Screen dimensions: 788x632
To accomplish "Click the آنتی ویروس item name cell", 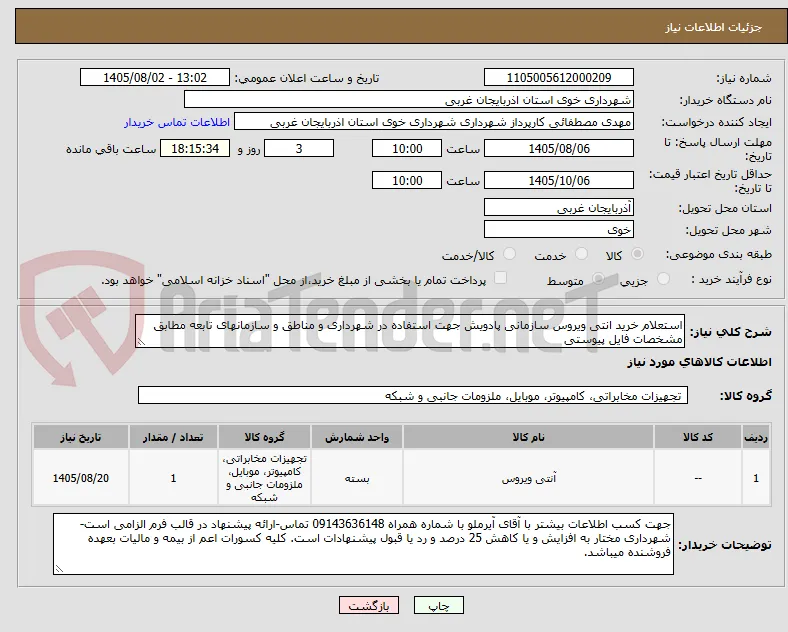I will 528,478.
